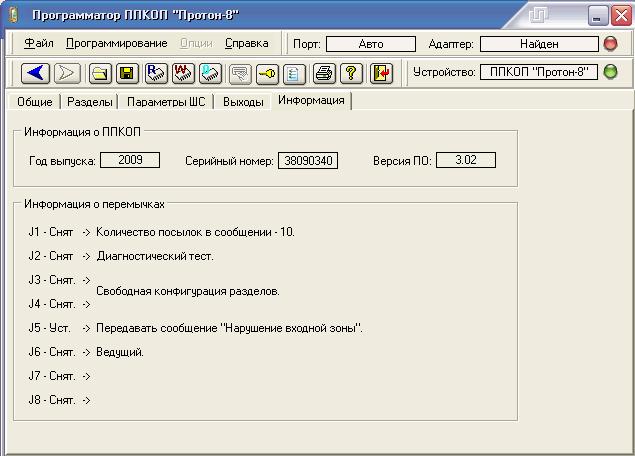Open help with the question mark icon
The height and width of the screenshot is (456, 635).
coord(351,73)
